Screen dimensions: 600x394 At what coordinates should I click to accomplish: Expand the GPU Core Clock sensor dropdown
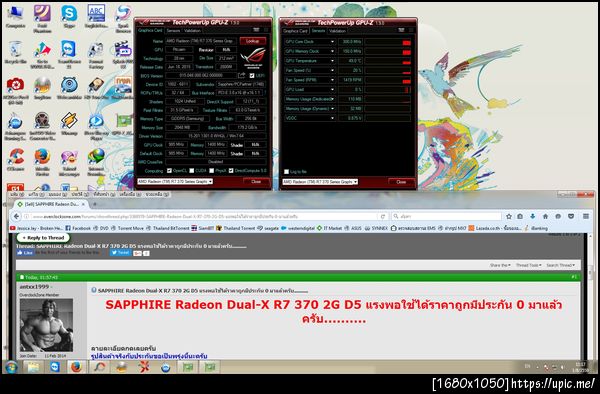click(x=332, y=42)
